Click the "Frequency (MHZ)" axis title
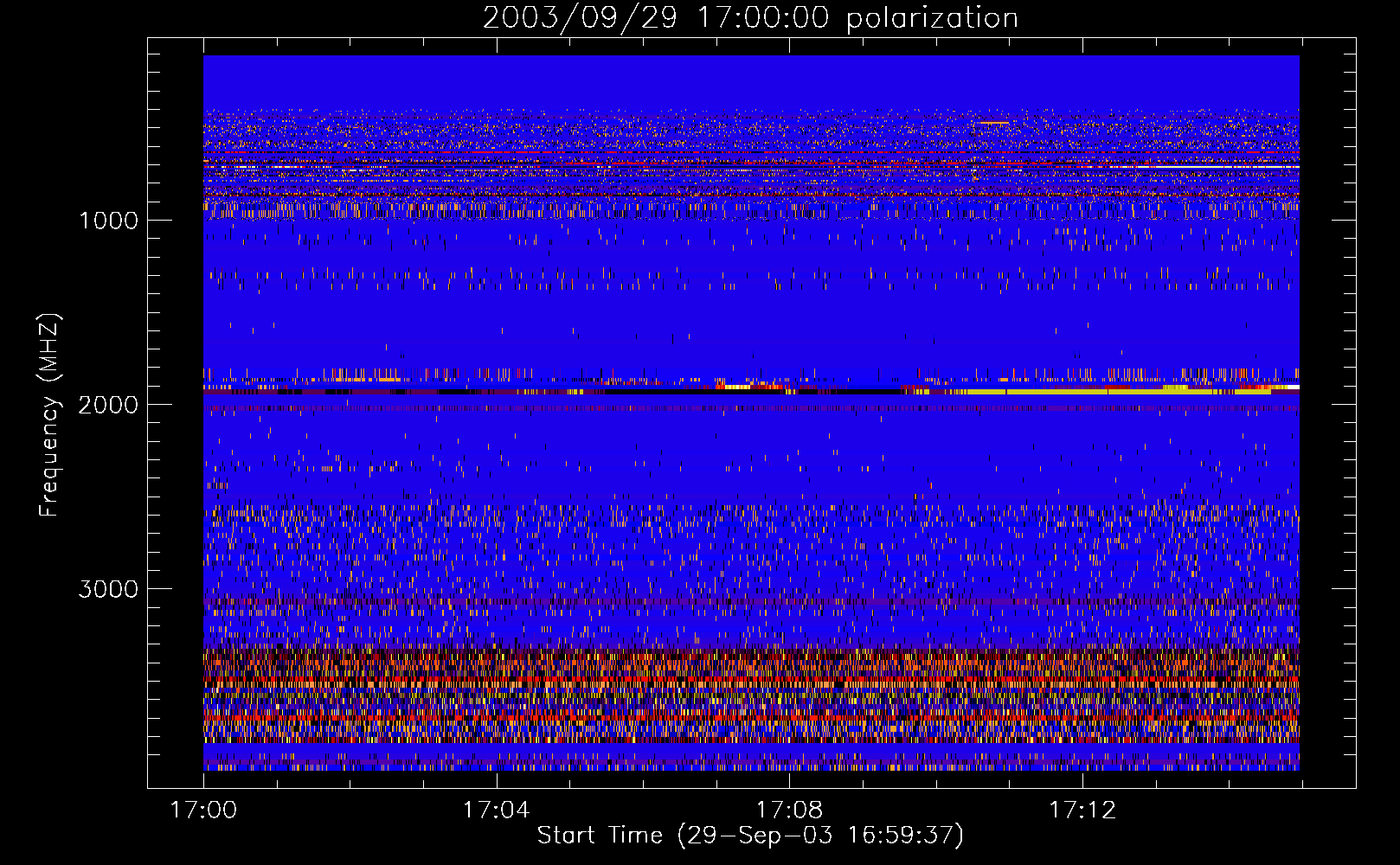 49,415
